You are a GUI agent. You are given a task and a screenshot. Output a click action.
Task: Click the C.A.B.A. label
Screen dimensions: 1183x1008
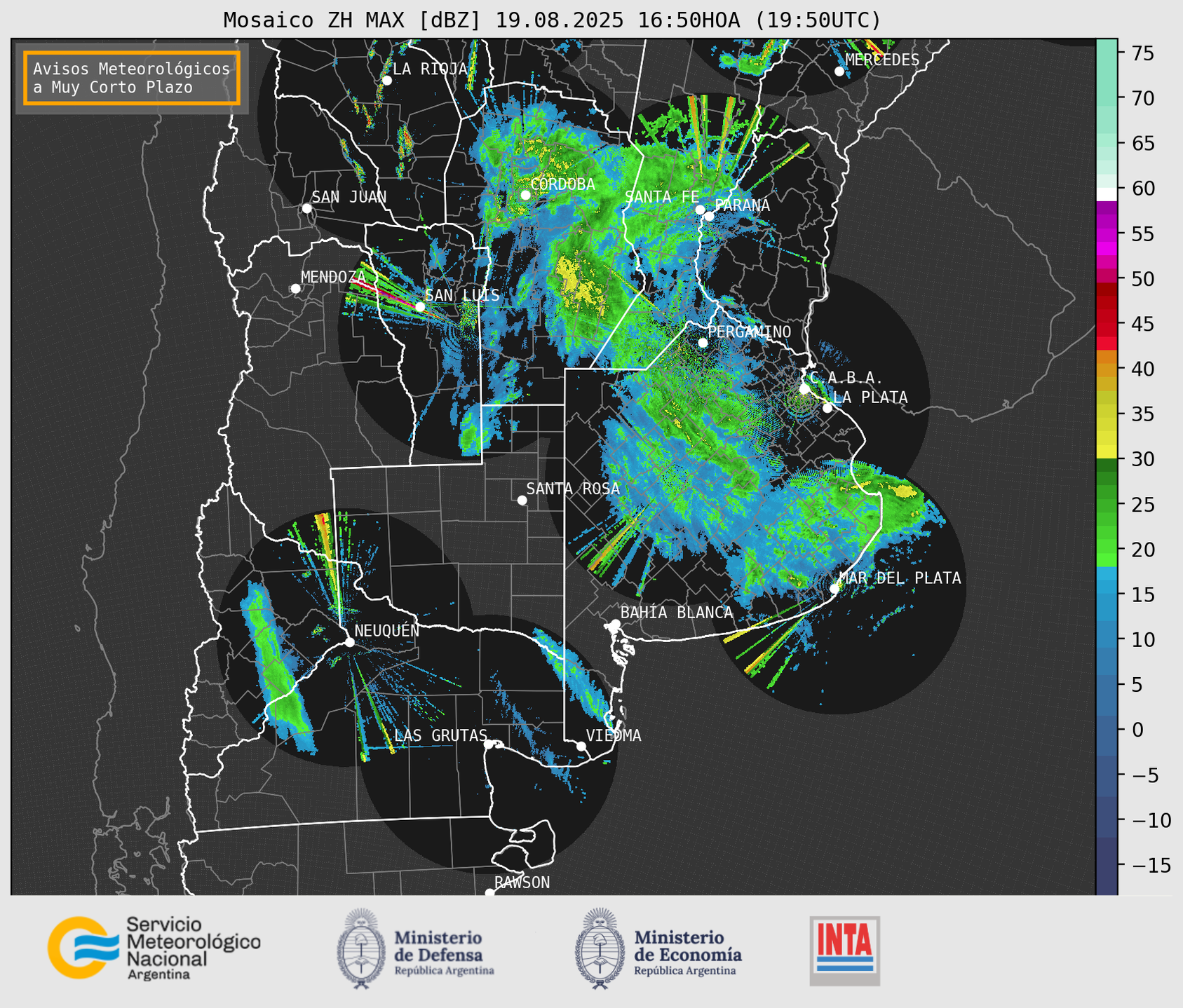pyautogui.click(x=846, y=378)
